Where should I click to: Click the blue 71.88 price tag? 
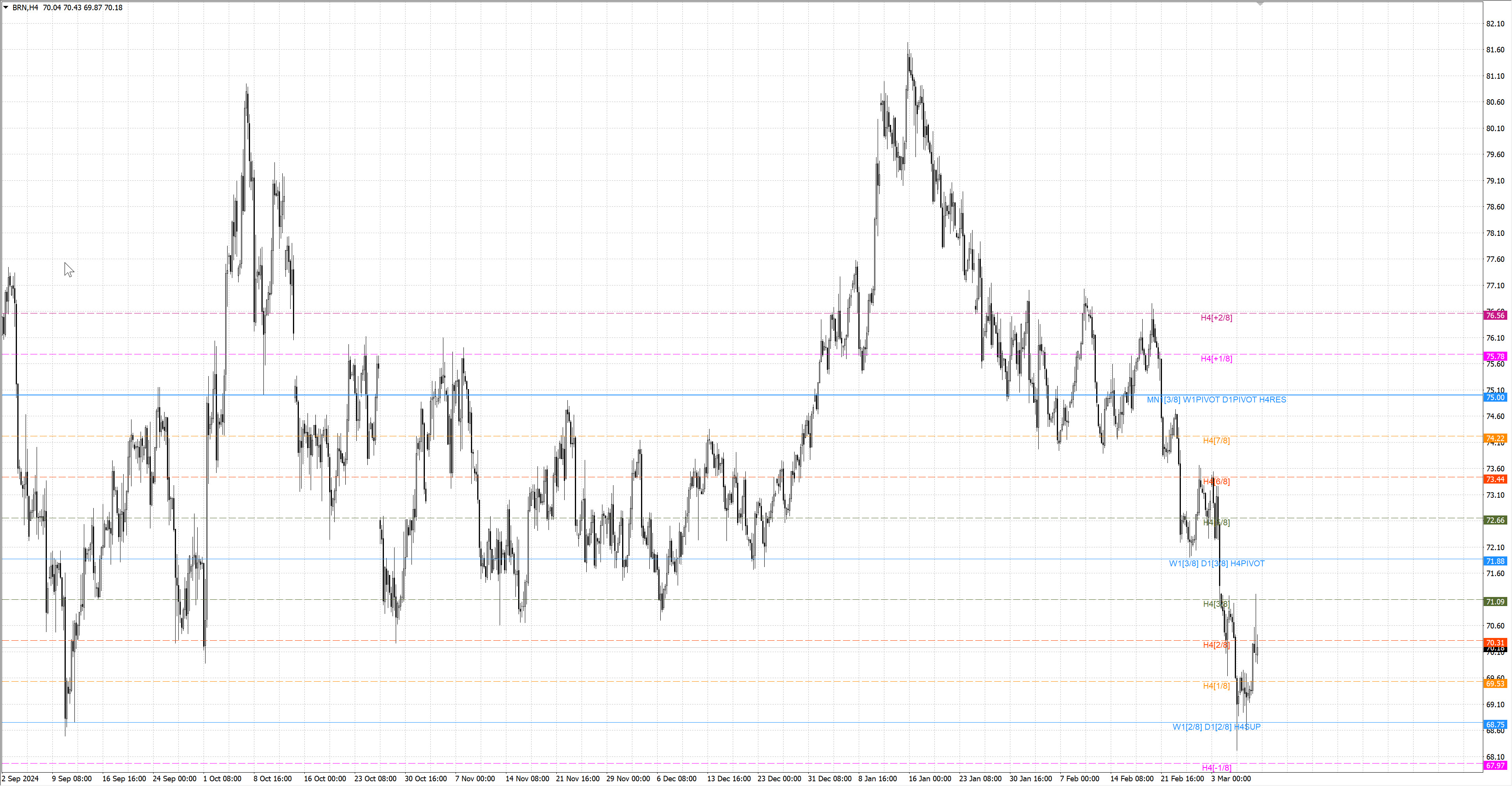click(x=1495, y=561)
